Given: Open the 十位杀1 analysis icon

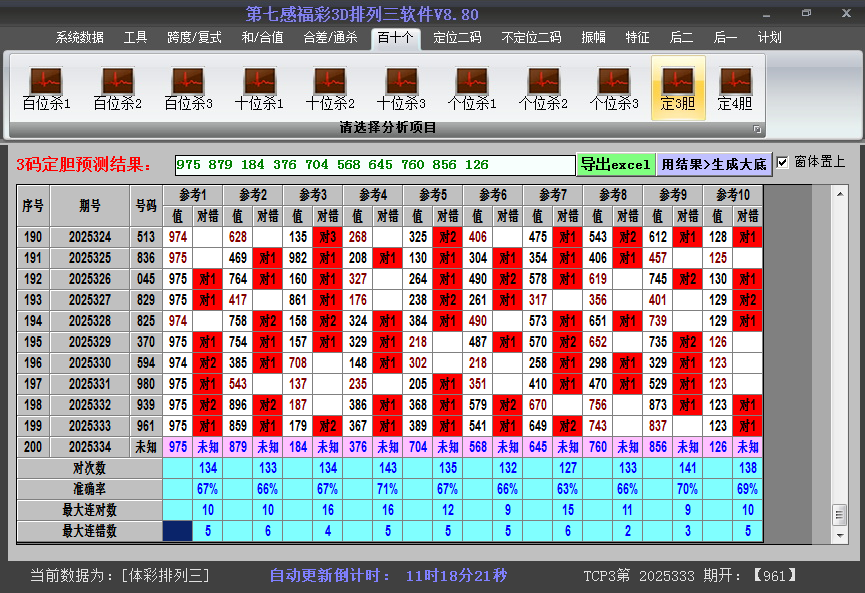Looking at the screenshot, I should click(x=259, y=88).
